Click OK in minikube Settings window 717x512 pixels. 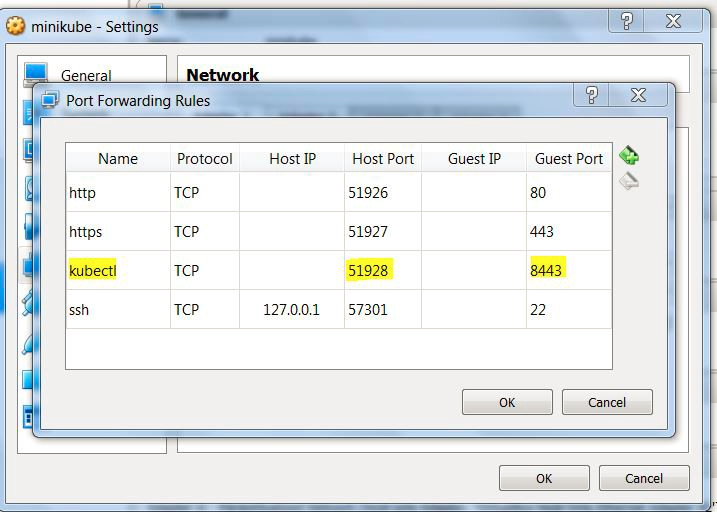544,478
